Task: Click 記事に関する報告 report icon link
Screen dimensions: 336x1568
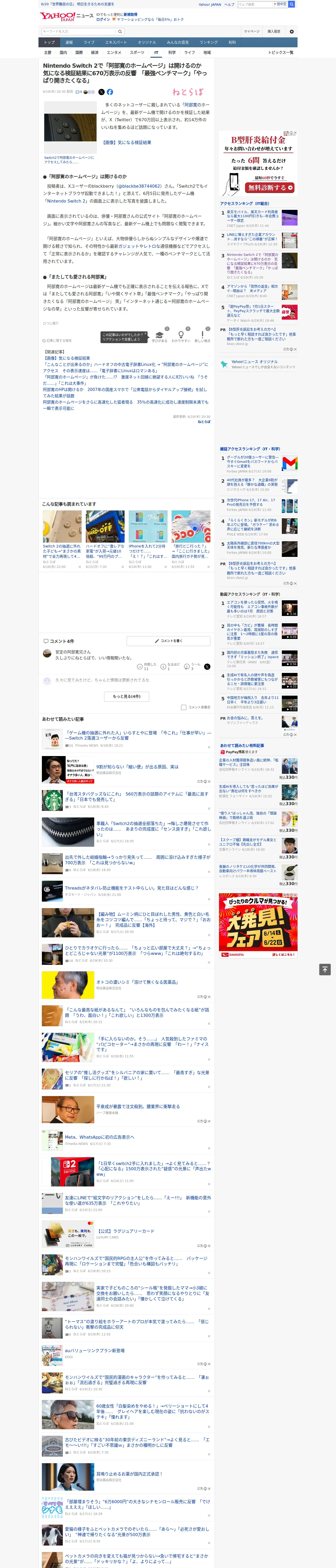Action: [x=57, y=340]
